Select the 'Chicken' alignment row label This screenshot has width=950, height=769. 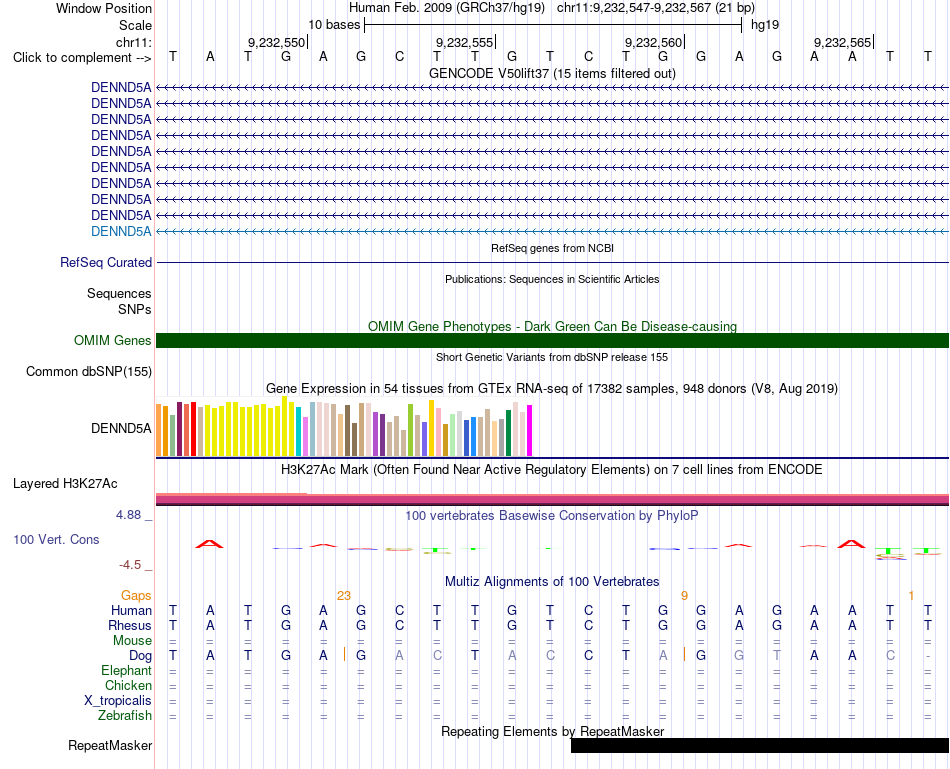click(x=128, y=685)
